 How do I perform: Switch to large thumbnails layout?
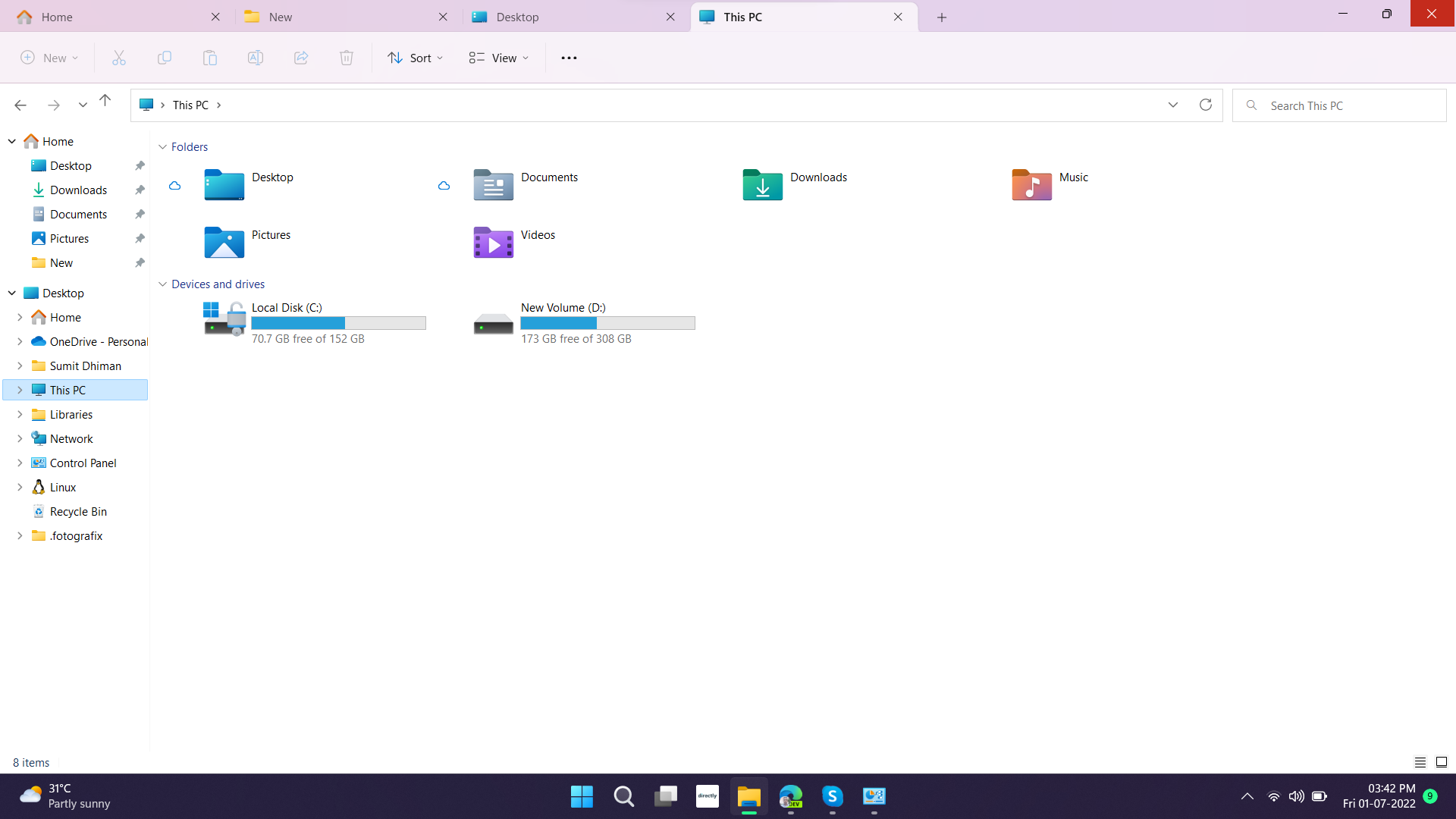[x=1440, y=762]
